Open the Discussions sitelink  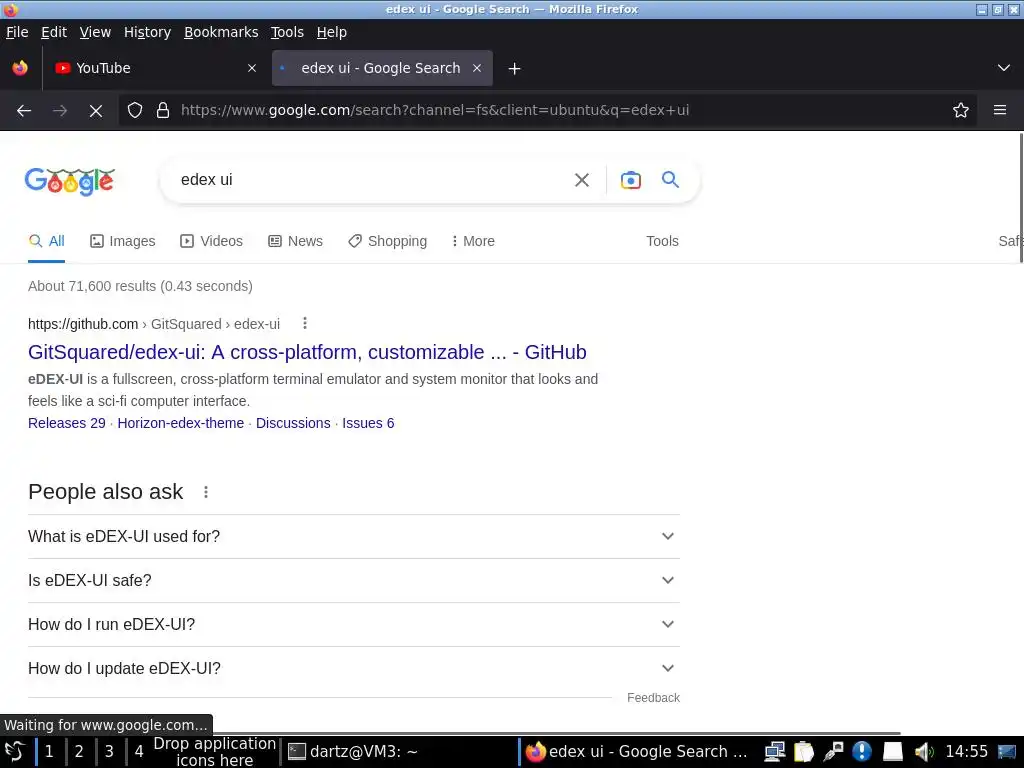point(293,423)
